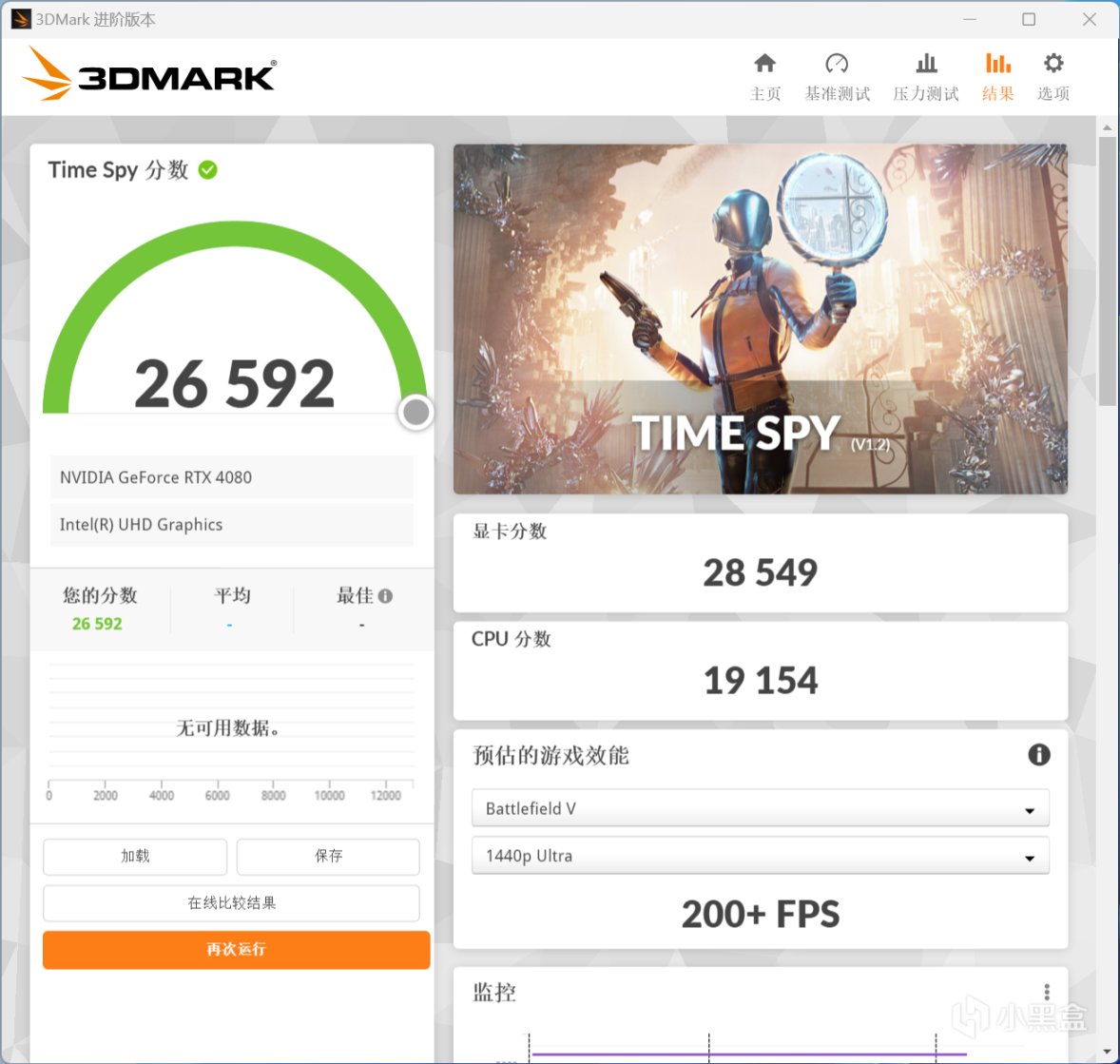Click the CPU 分数 value 19 154
Image resolution: width=1120 pixels, height=1064 pixels.
760,680
